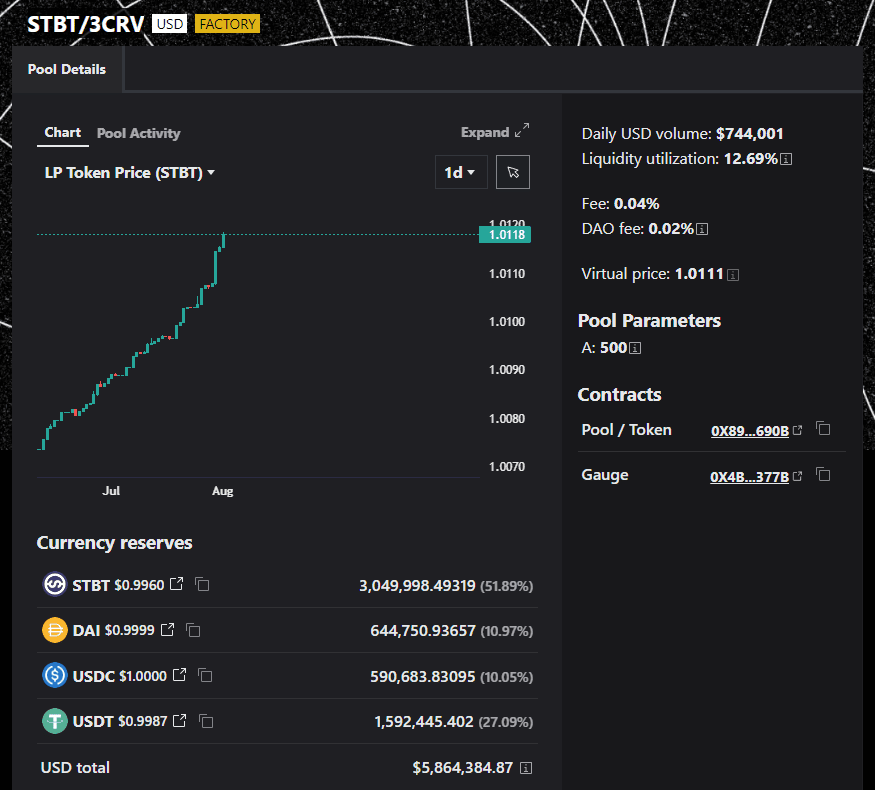Click the A parameter value 500
The height and width of the screenshot is (790, 875).
(613, 348)
